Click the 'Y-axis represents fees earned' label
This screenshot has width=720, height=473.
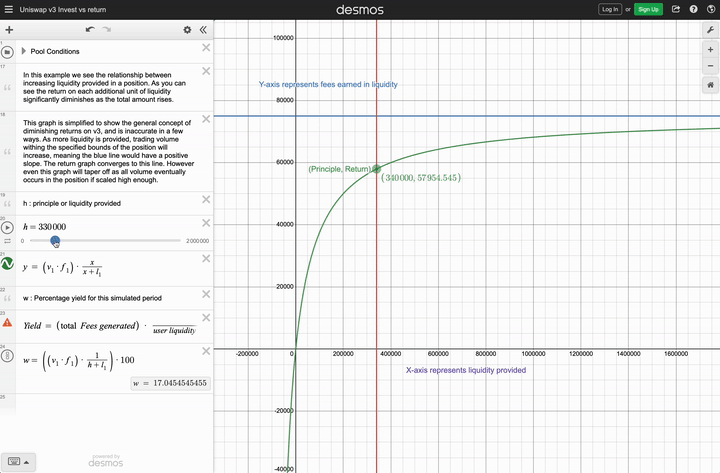[x=328, y=84]
